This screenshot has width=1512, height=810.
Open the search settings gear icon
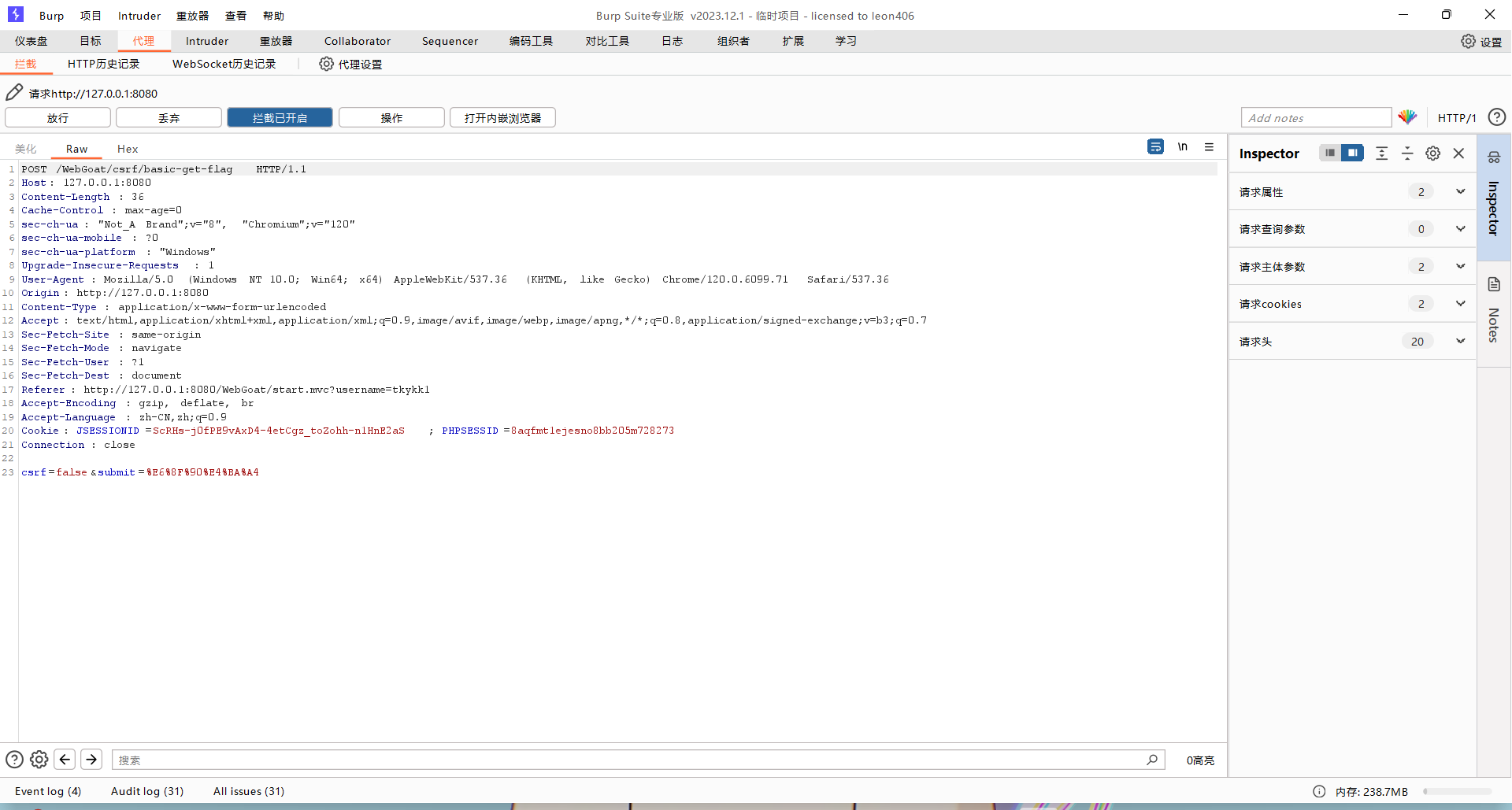click(x=39, y=760)
